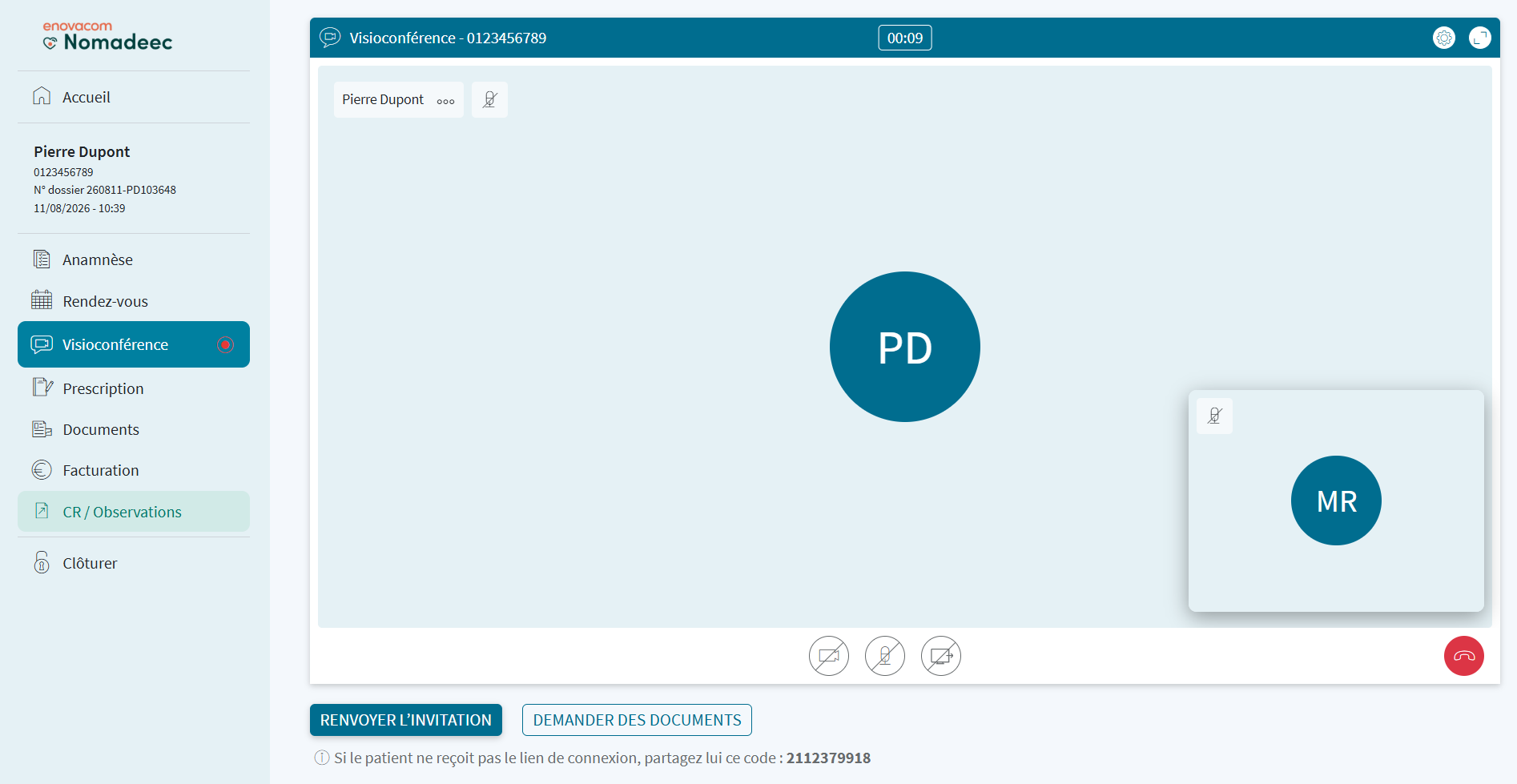The height and width of the screenshot is (784, 1517).
Task: Click the PD participant avatar
Action: tap(905, 347)
